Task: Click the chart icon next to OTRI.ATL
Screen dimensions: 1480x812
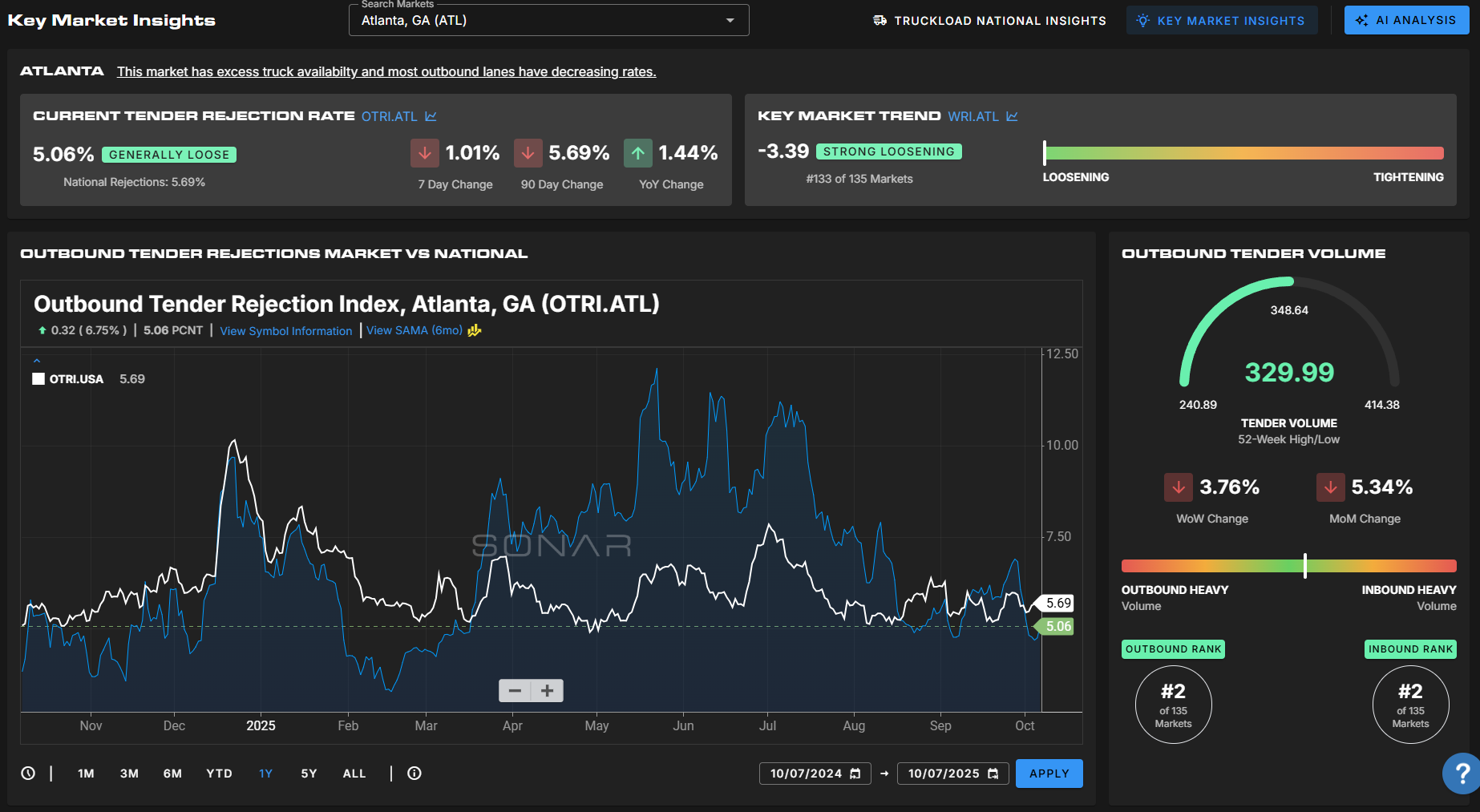Action: click(431, 116)
